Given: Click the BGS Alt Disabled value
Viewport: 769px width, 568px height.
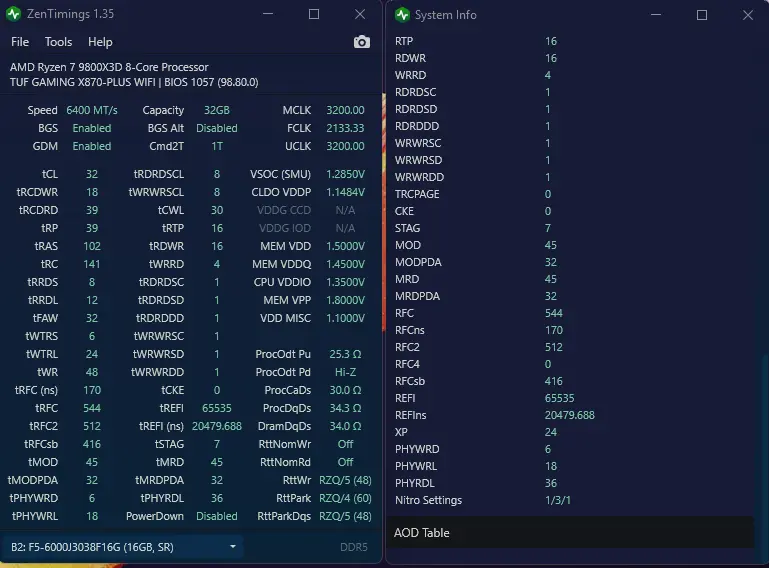Looking at the screenshot, I should point(217,128).
